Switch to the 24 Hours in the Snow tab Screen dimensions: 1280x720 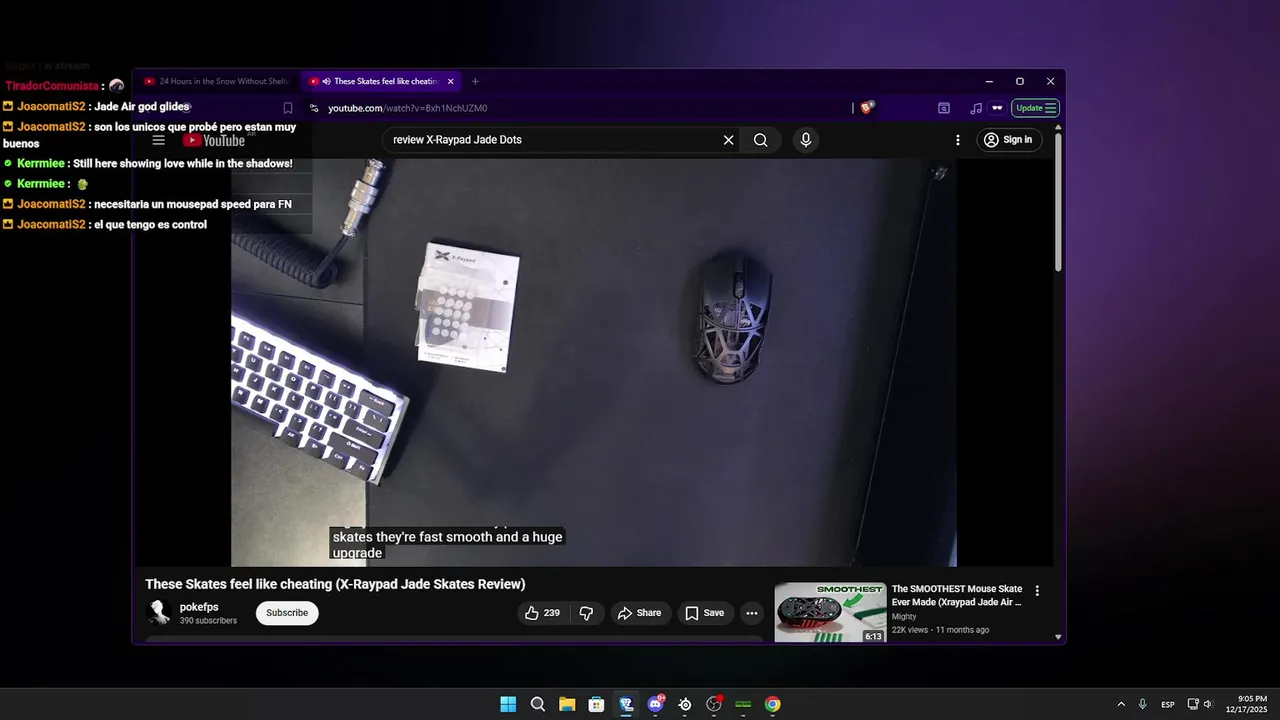coord(216,81)
